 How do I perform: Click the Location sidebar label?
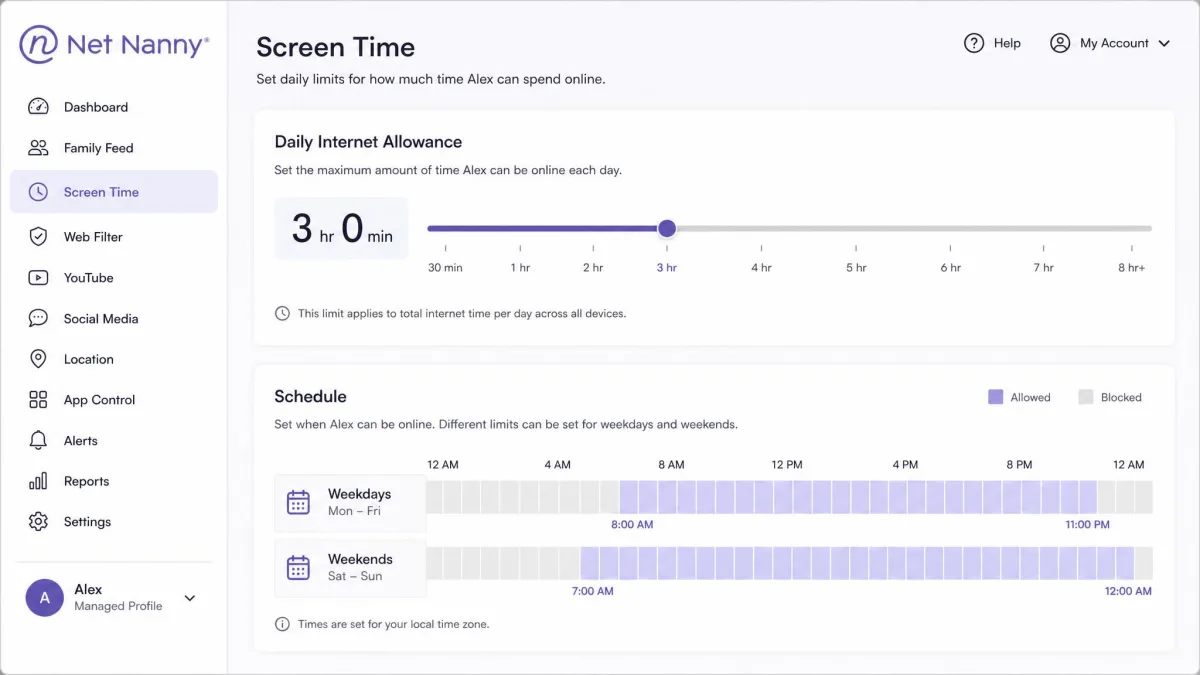[x=89, y=359]
